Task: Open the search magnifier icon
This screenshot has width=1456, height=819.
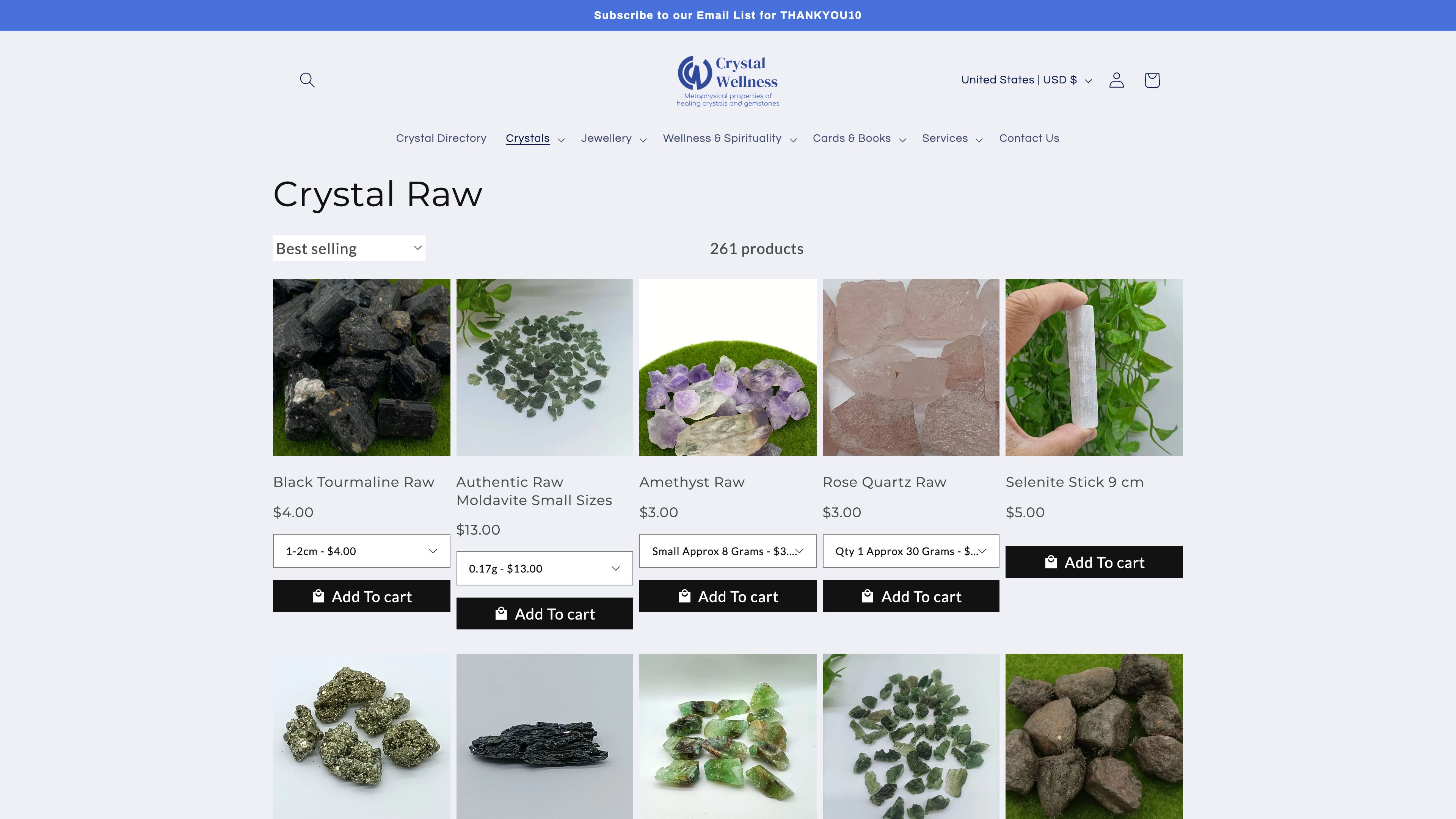Action: pos(307,80)
